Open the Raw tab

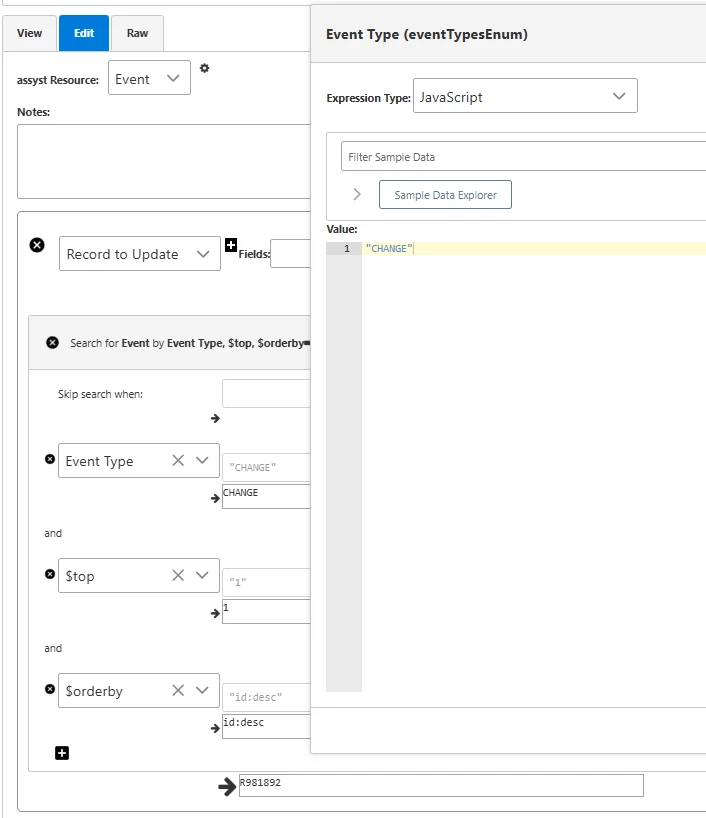(137, 33)
